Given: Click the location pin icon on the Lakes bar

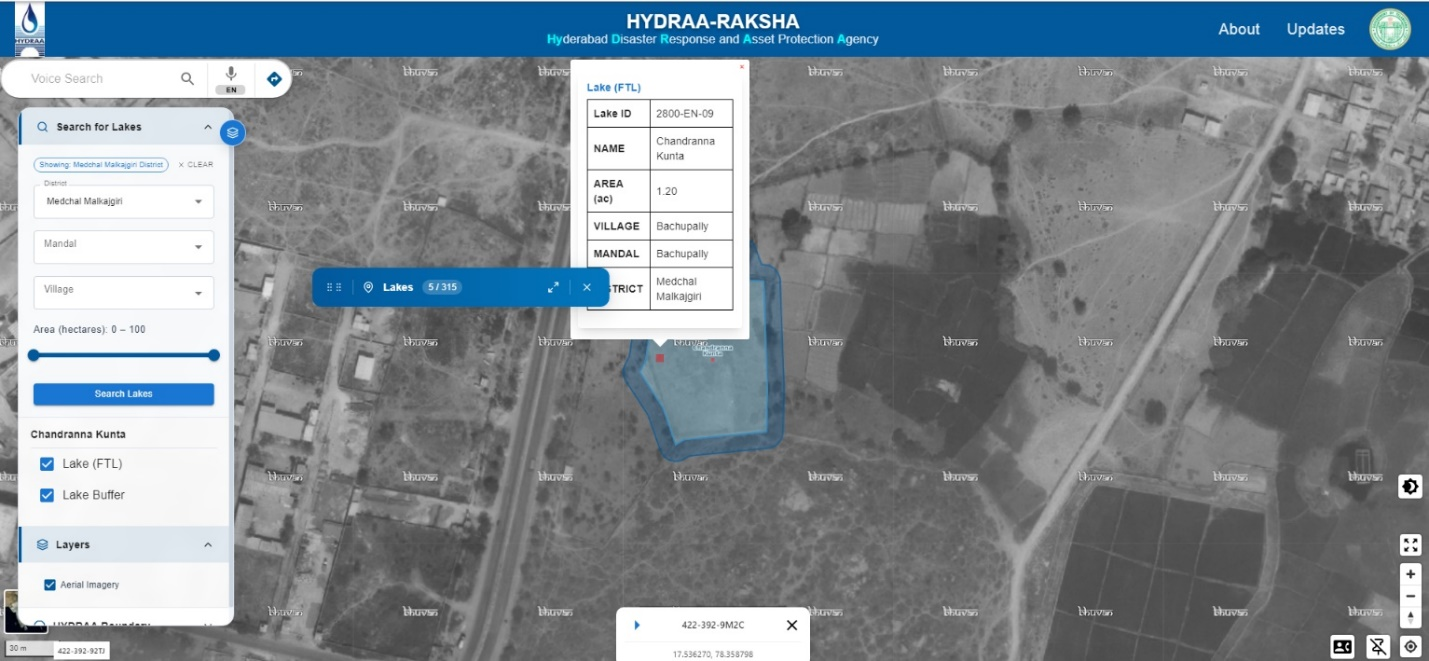Looking at the screenshot, I should pos(368,287).
